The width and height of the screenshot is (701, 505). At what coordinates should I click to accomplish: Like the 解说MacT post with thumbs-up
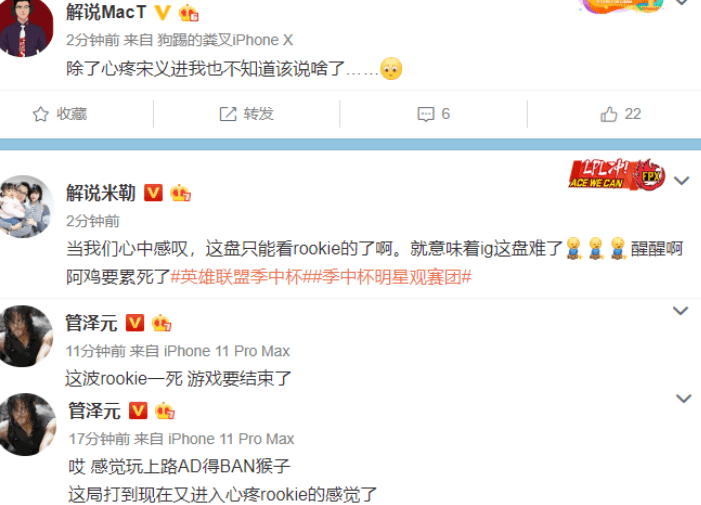click(608, 114)
